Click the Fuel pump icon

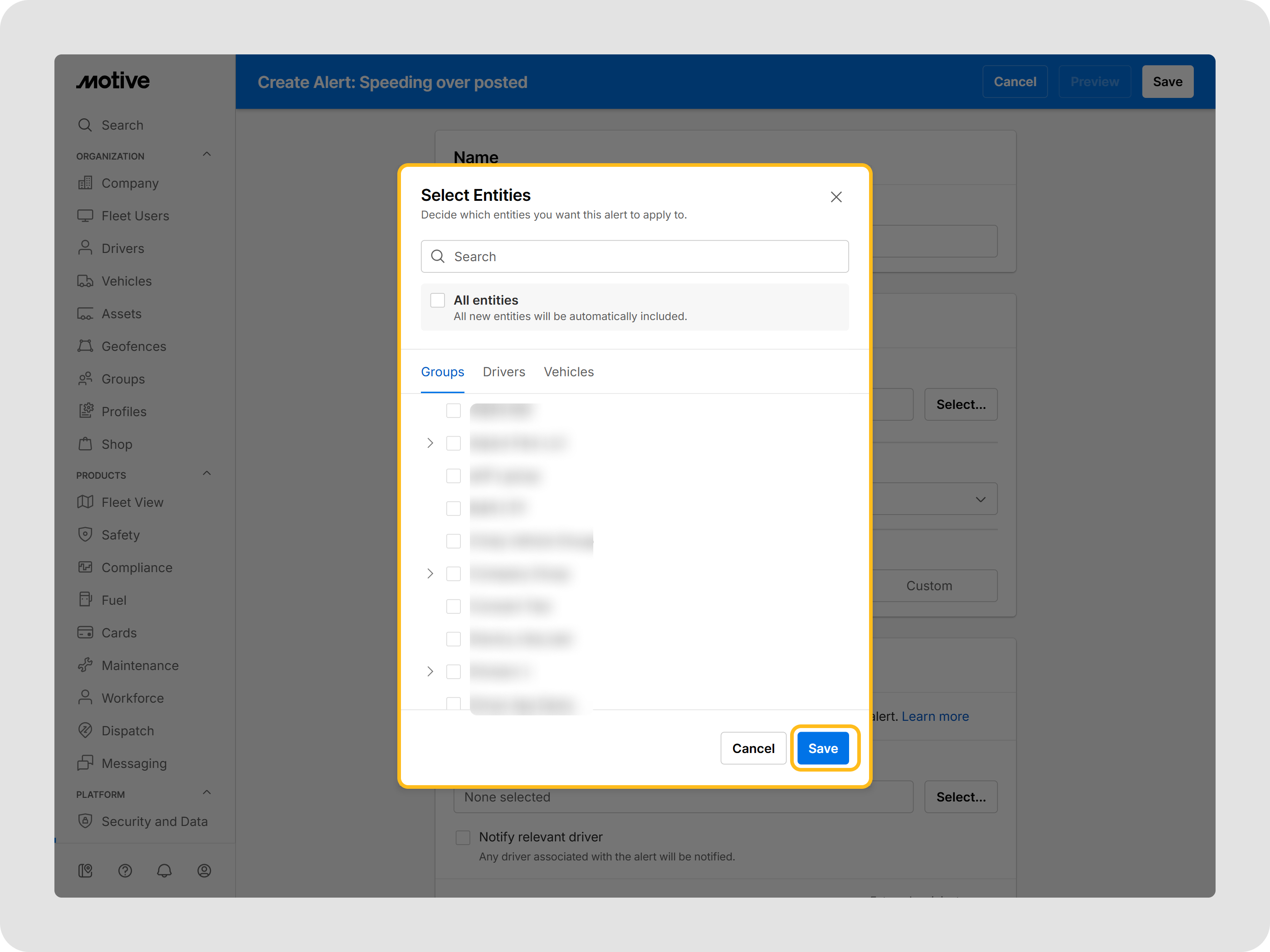tap(85, 600)
